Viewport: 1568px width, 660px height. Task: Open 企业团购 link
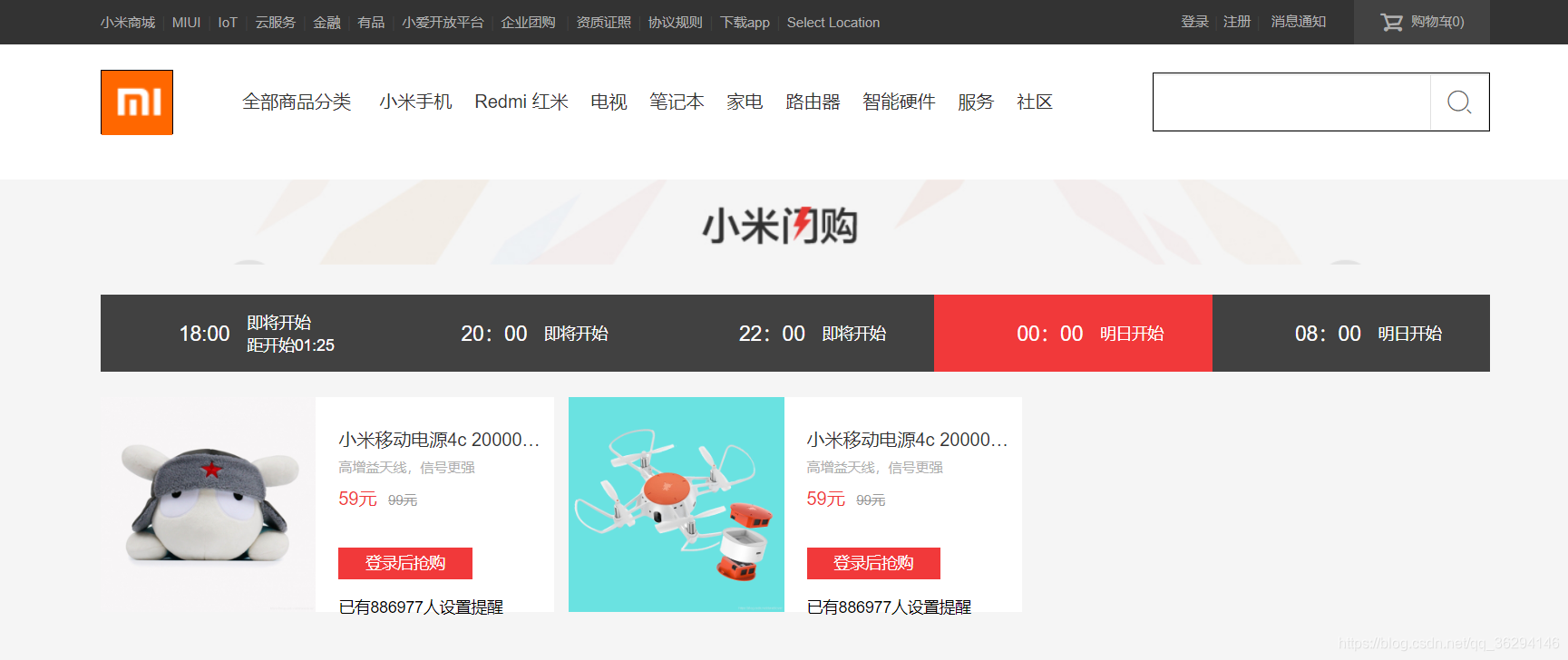[528, 22]
